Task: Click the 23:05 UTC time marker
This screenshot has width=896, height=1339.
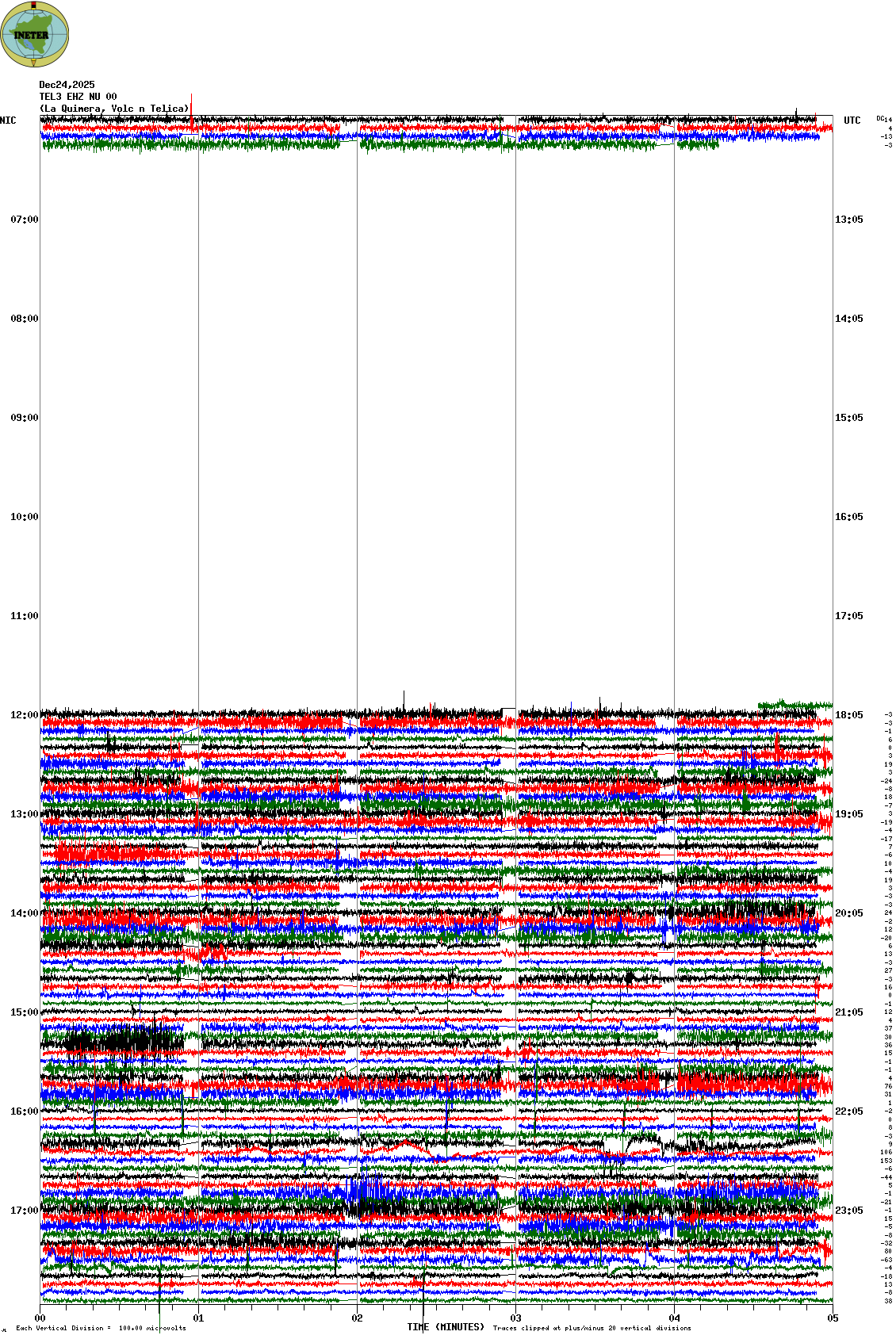Action: pos(848,1211)
